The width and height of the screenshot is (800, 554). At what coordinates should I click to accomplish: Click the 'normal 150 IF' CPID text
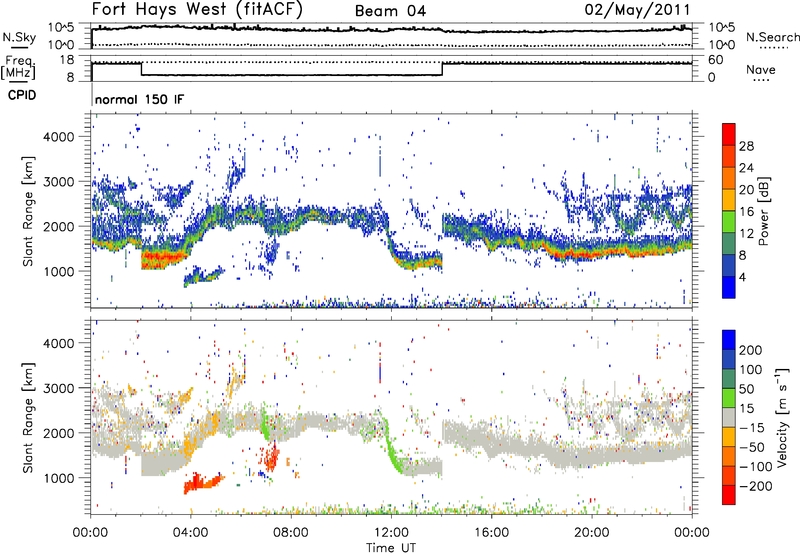(139, 99)
